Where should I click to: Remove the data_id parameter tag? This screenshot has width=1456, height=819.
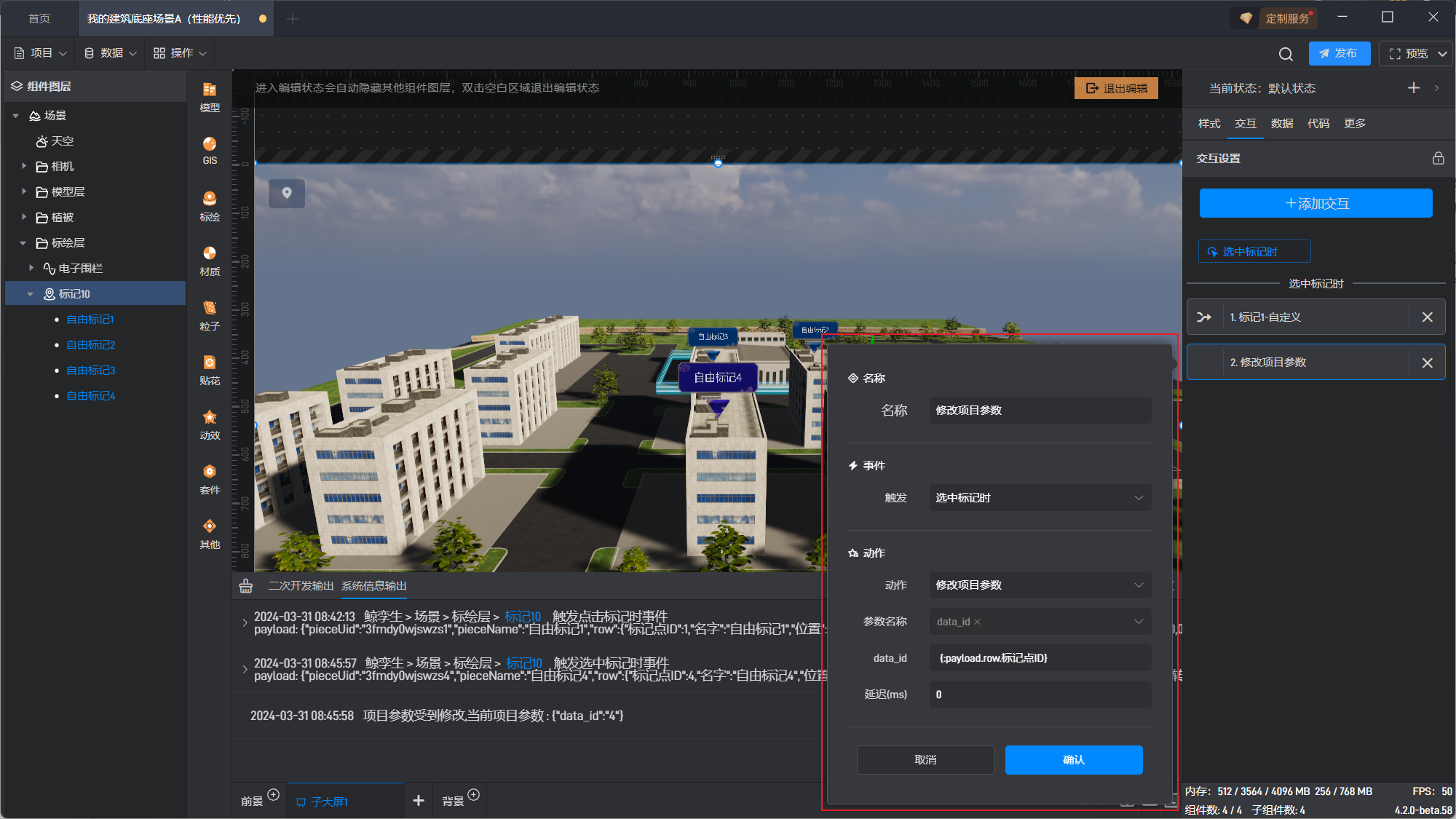pos(977,622)
